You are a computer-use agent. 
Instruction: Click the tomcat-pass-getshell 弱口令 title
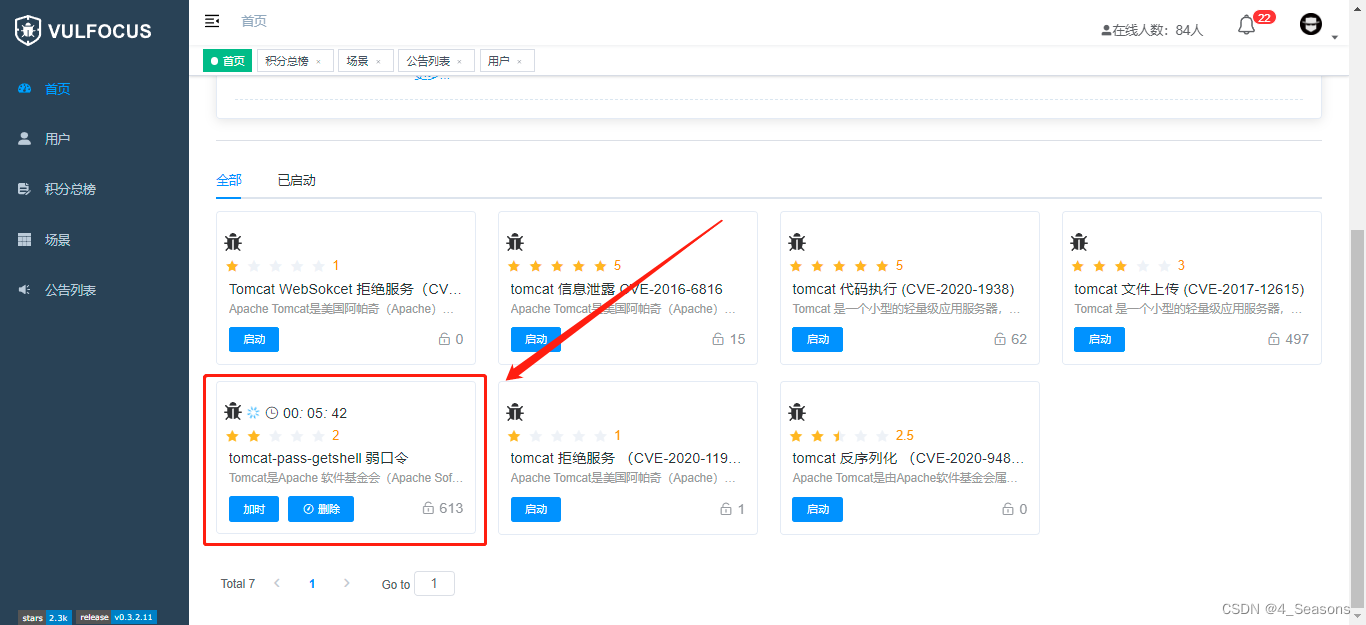pyautogui.click(x=319, y=458)
